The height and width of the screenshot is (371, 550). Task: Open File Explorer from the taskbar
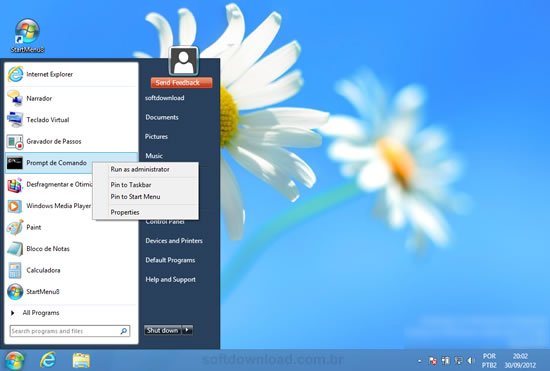[81, 360]
